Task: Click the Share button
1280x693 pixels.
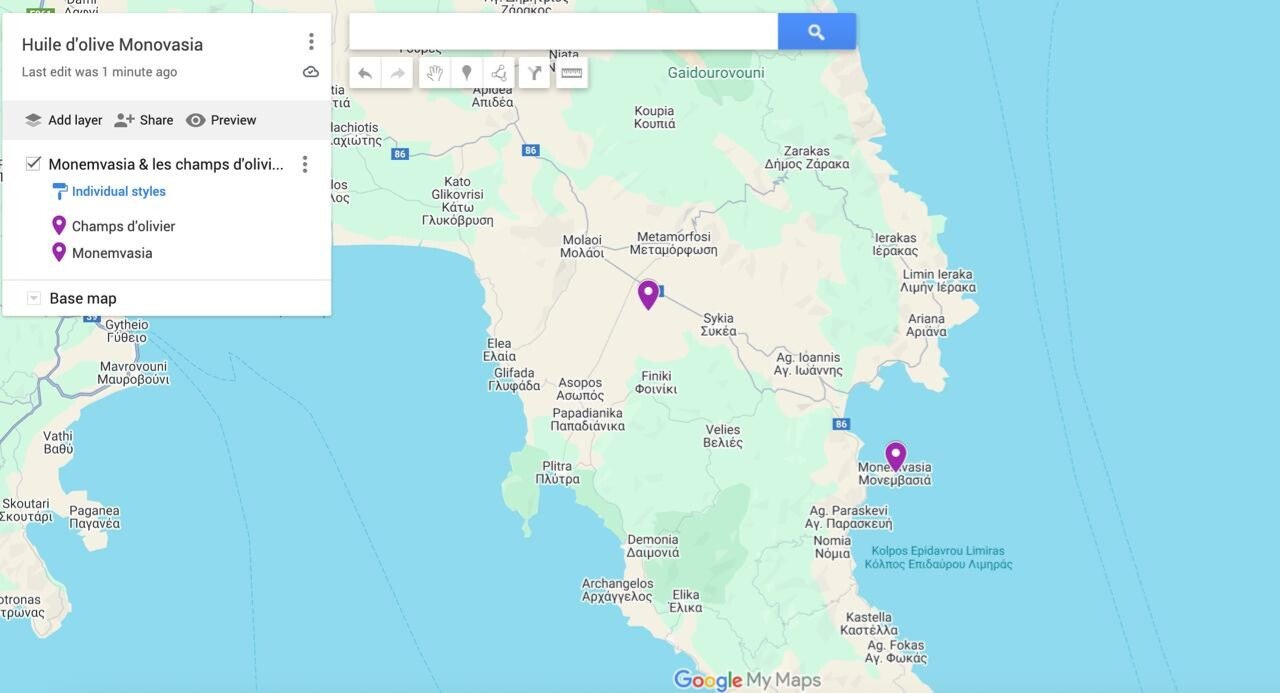Action: 144,120
